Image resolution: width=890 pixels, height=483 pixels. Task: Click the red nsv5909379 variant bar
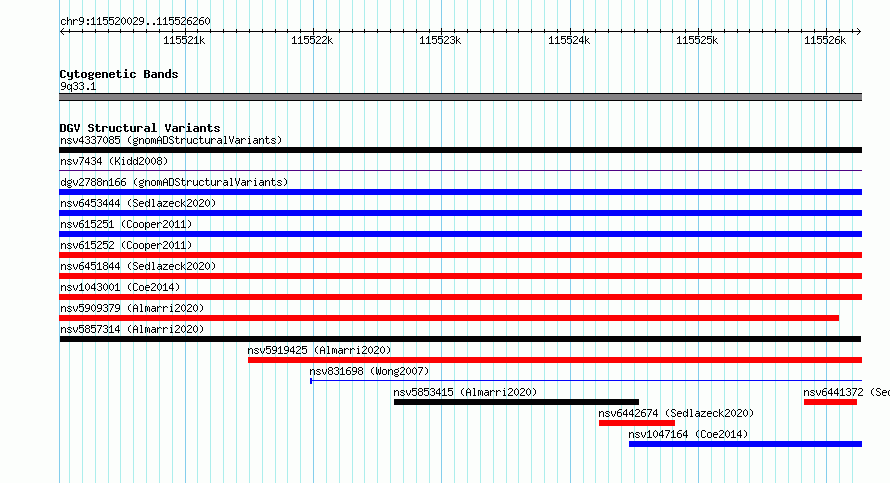tap(449, 318)
